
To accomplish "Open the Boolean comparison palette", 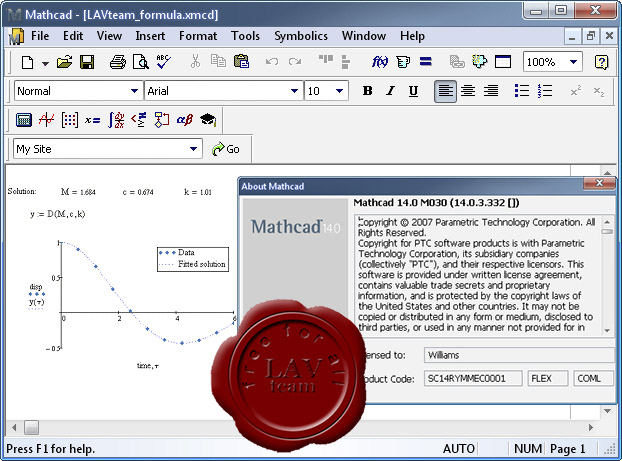I will (x=139, y=119).
